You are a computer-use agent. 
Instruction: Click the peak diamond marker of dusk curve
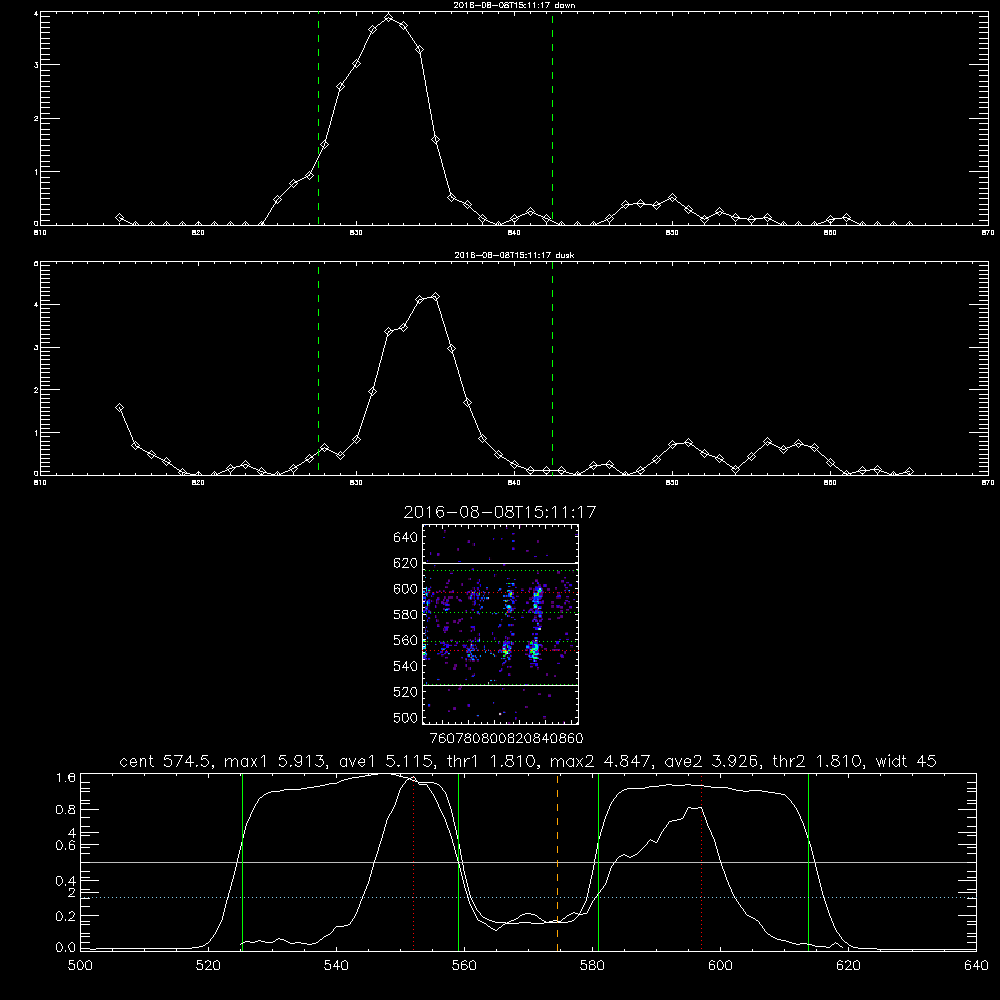pyautogui.click(x=436, y=297)
